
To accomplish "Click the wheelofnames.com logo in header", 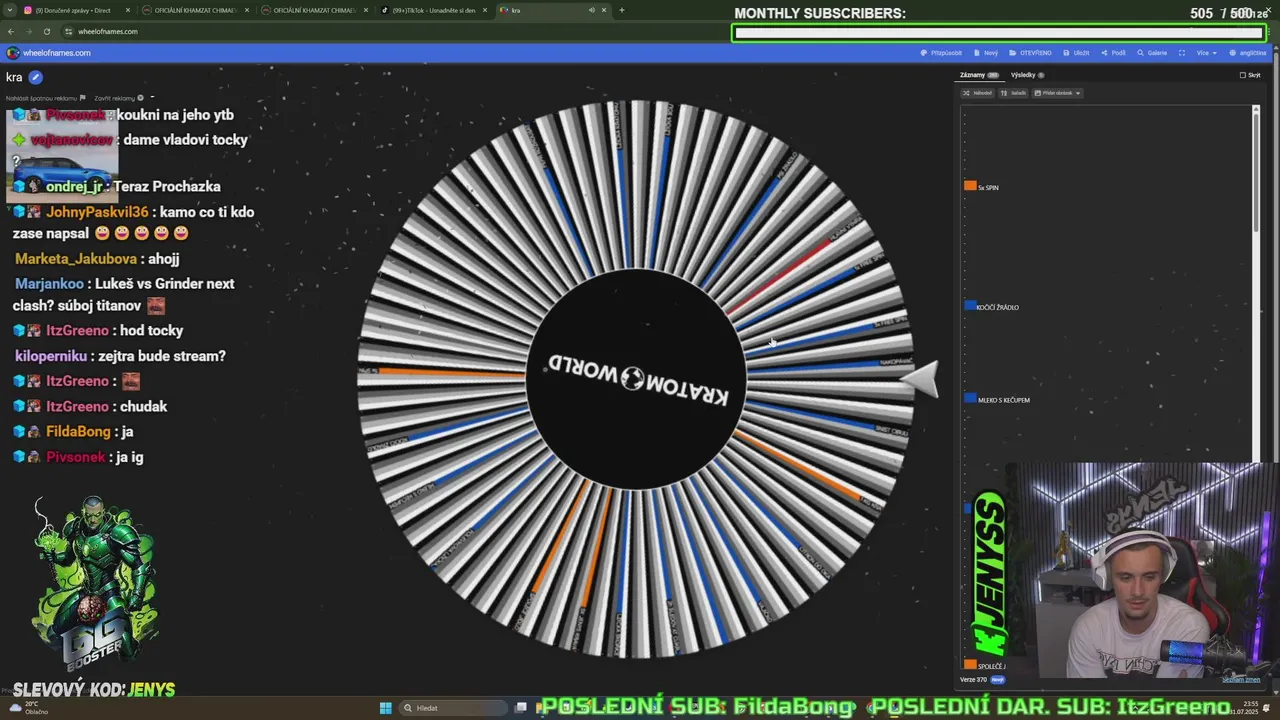I will click(x=48, y=53).
